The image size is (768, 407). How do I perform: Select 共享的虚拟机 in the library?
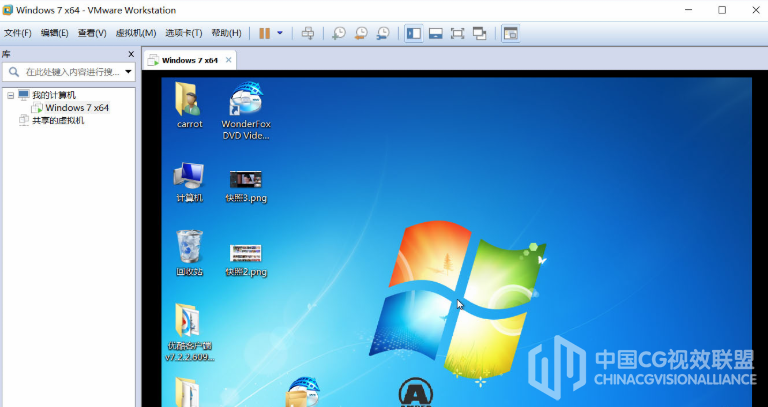pos(58,120)
